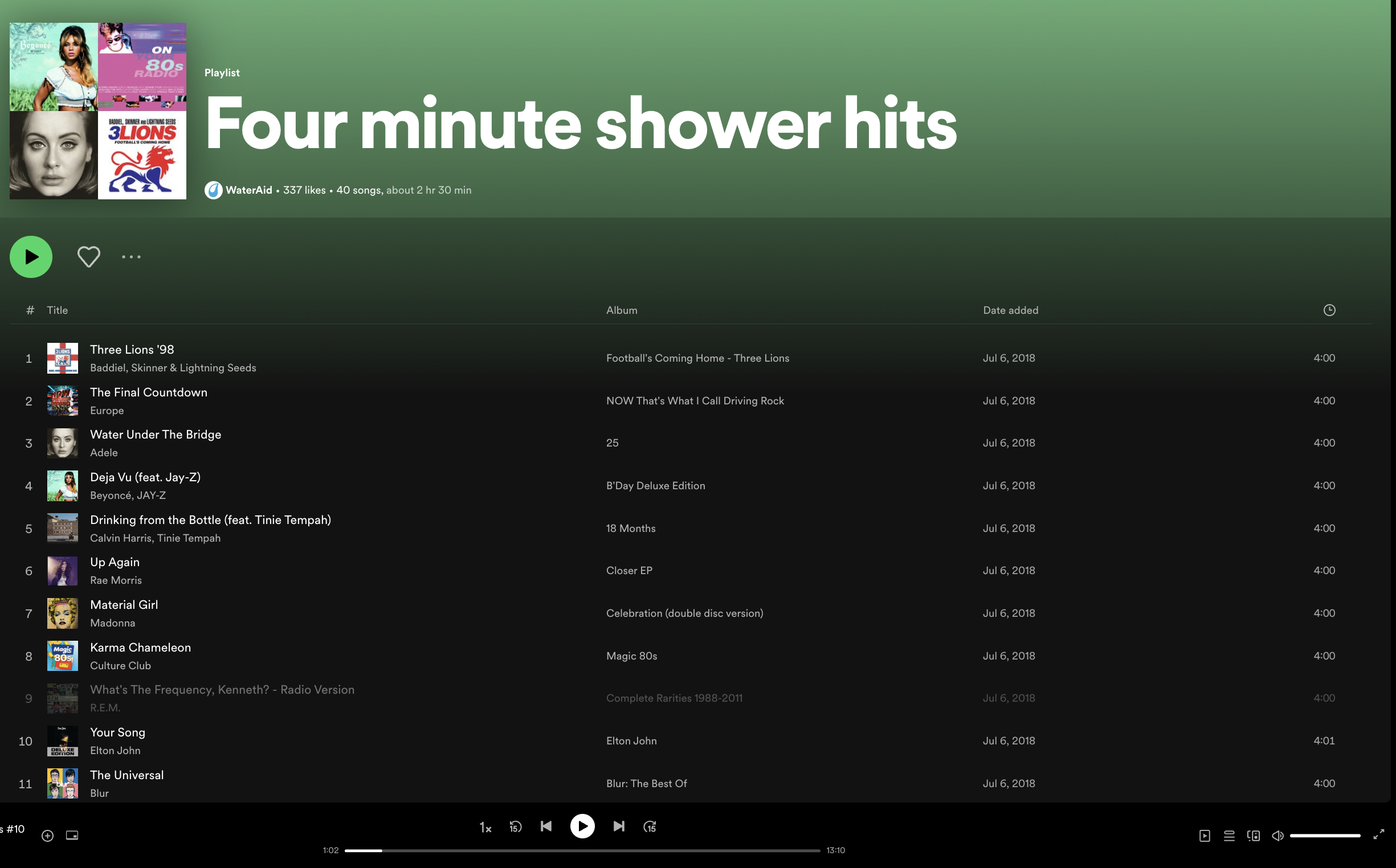Change playback speed from 1x
Screen dimensions: 1396x868
pyautogui.click(x=485, y=826)
